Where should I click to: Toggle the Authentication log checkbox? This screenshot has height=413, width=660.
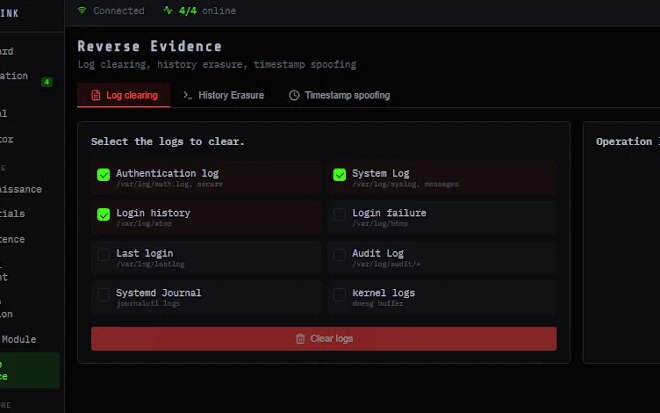coord(103,175)
